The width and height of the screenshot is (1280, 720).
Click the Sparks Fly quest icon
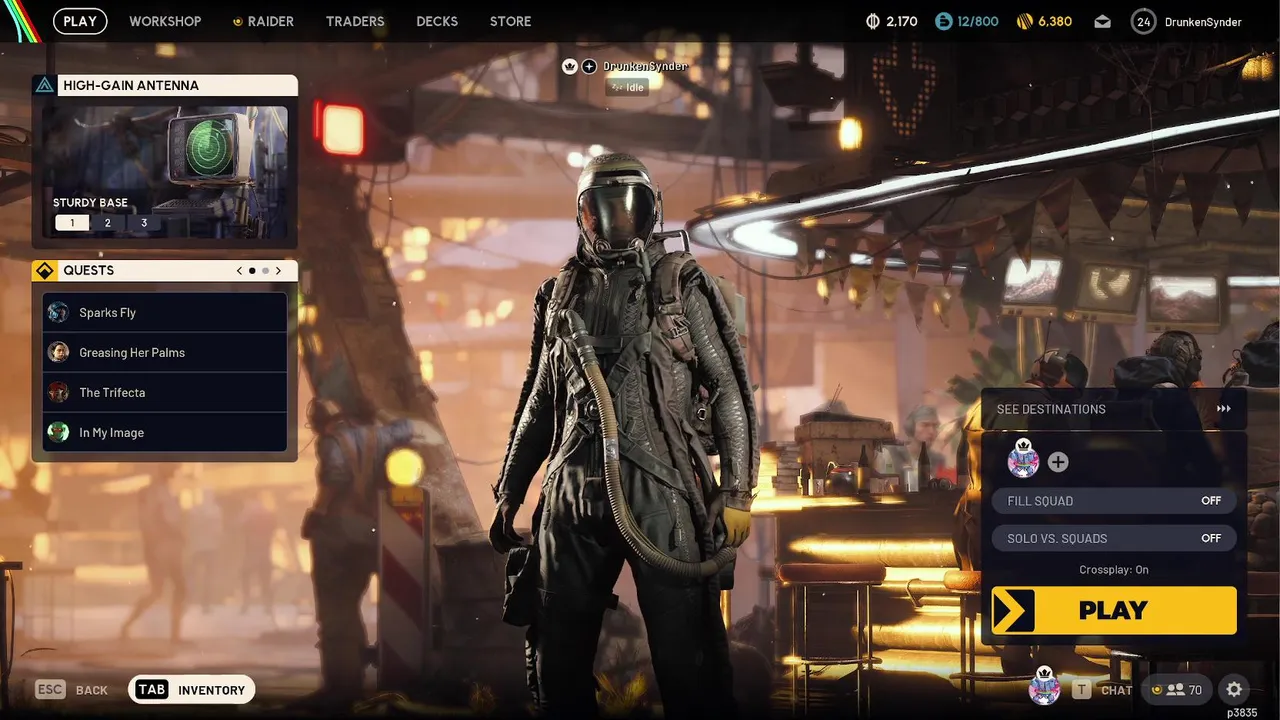tap(59, 312)
